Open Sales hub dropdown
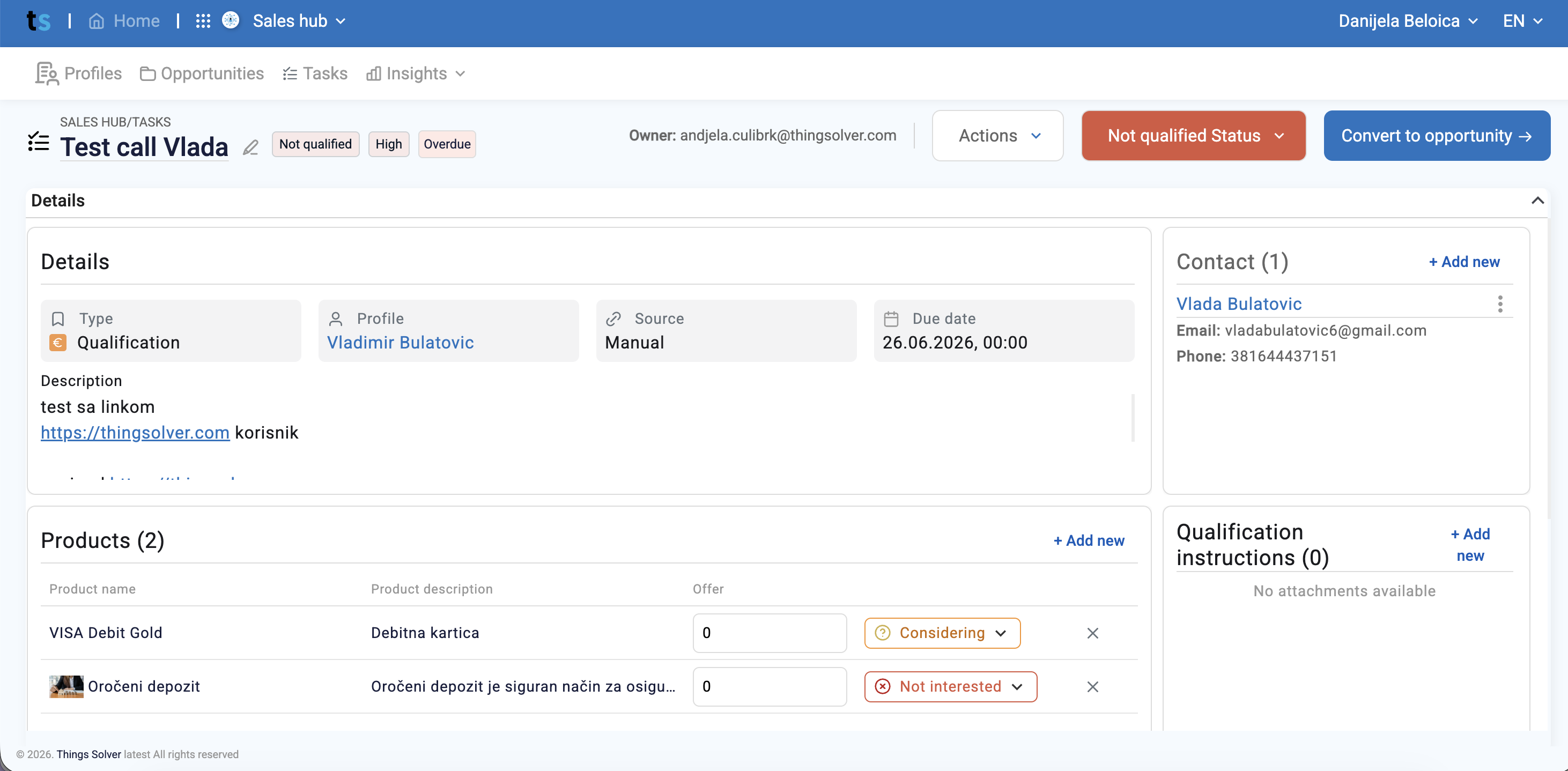Screen dimensions: 1568x771 [299, 21]
